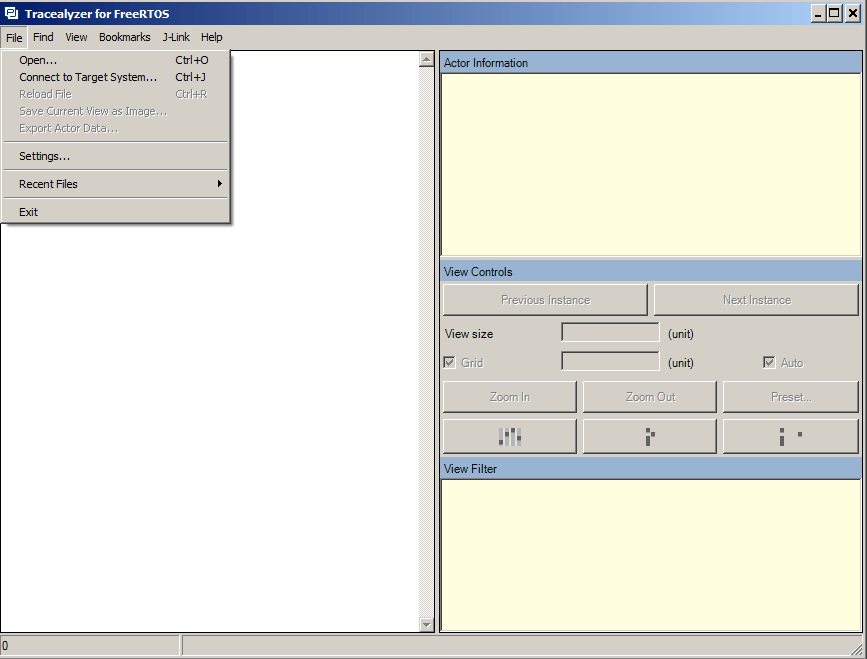Click the middle single-actor view icon button
Image resolution: width=867 pixels, height=659 pixels.
pos(650,436)
